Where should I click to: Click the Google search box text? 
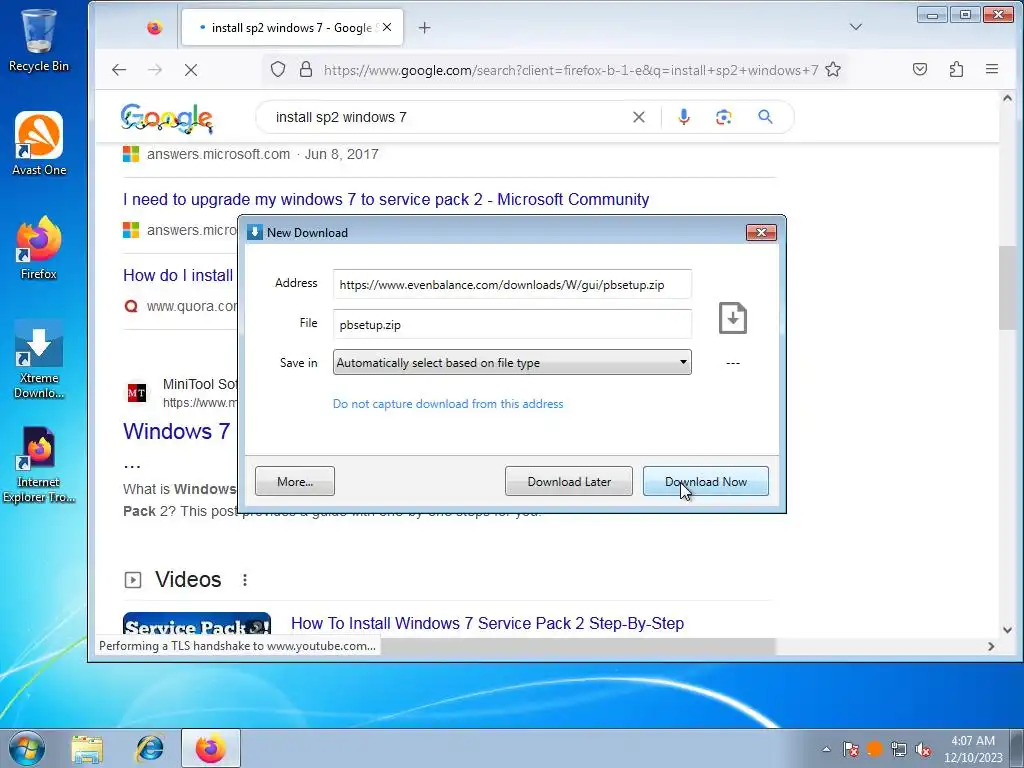[341, 117]
